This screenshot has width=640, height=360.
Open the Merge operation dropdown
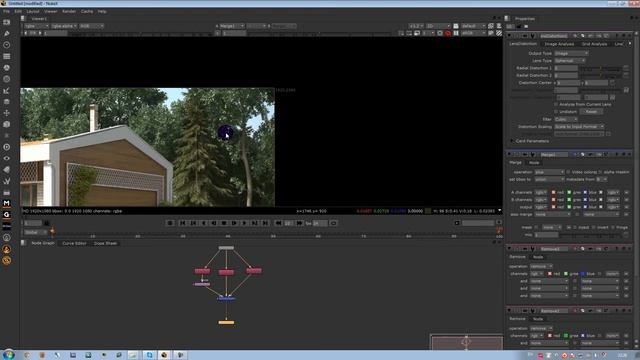549,172
